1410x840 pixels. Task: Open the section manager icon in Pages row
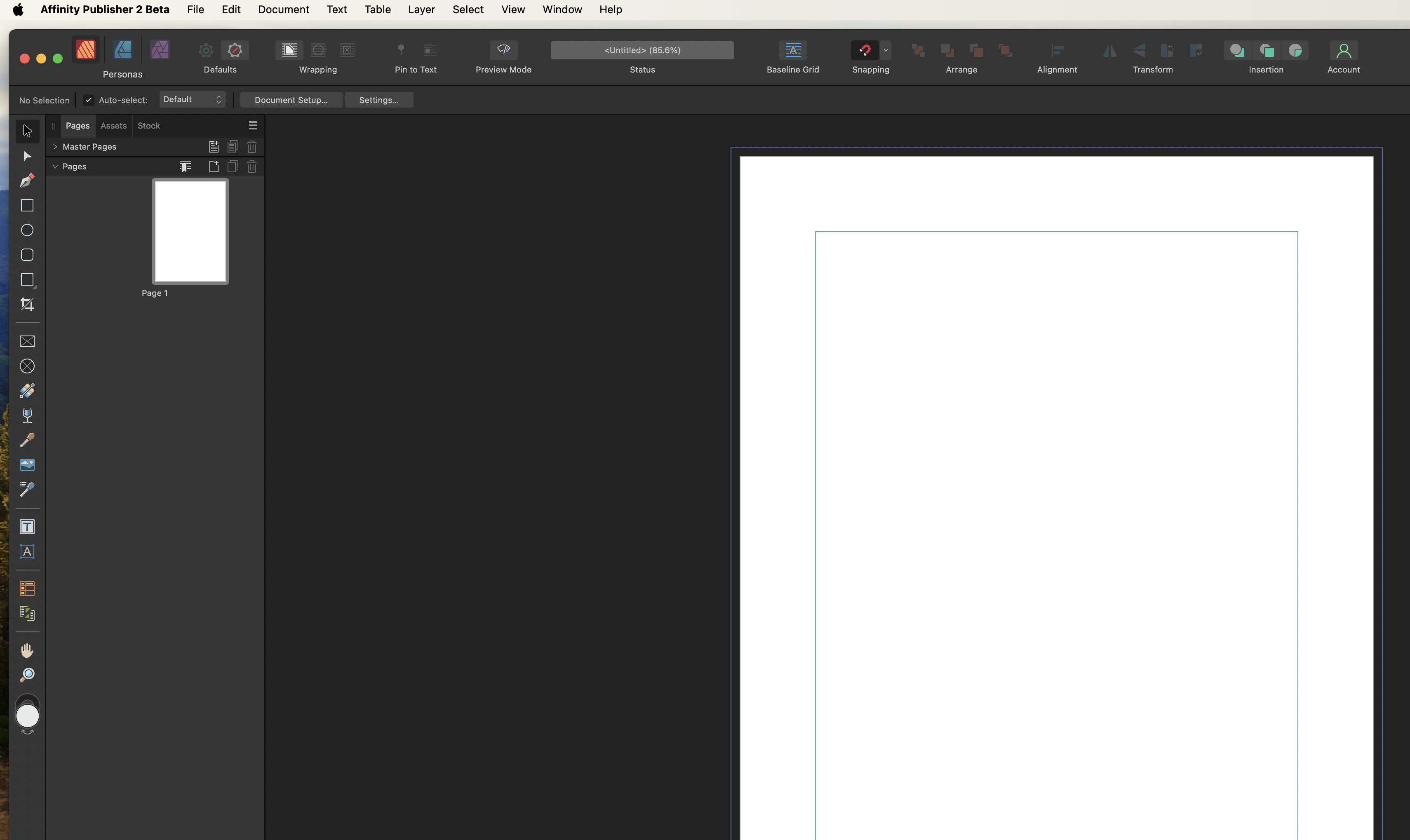(x=186, y=167)
